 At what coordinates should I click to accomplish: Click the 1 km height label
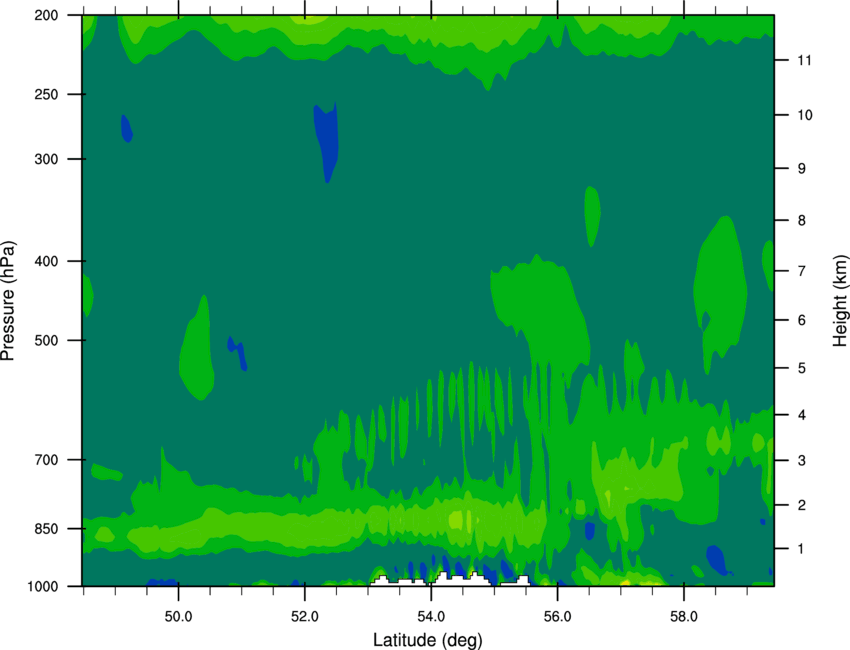801,549
